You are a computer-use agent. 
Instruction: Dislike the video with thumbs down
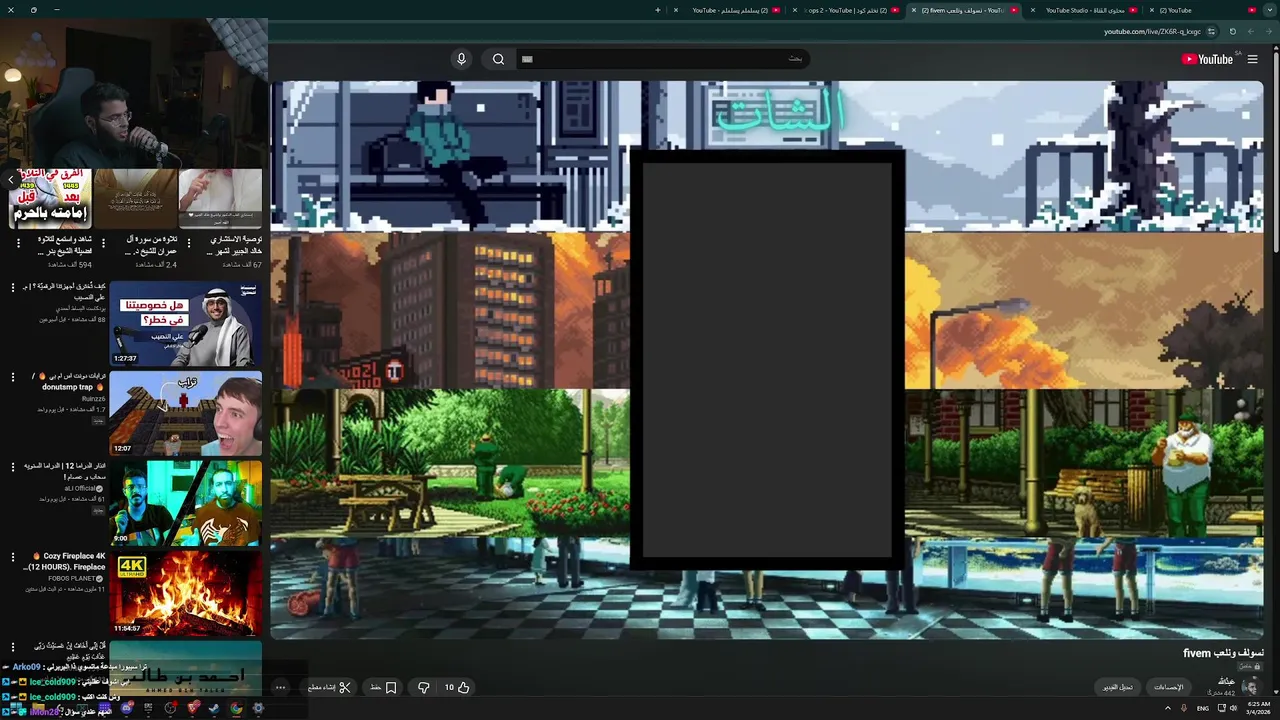(x=423, y=688)
